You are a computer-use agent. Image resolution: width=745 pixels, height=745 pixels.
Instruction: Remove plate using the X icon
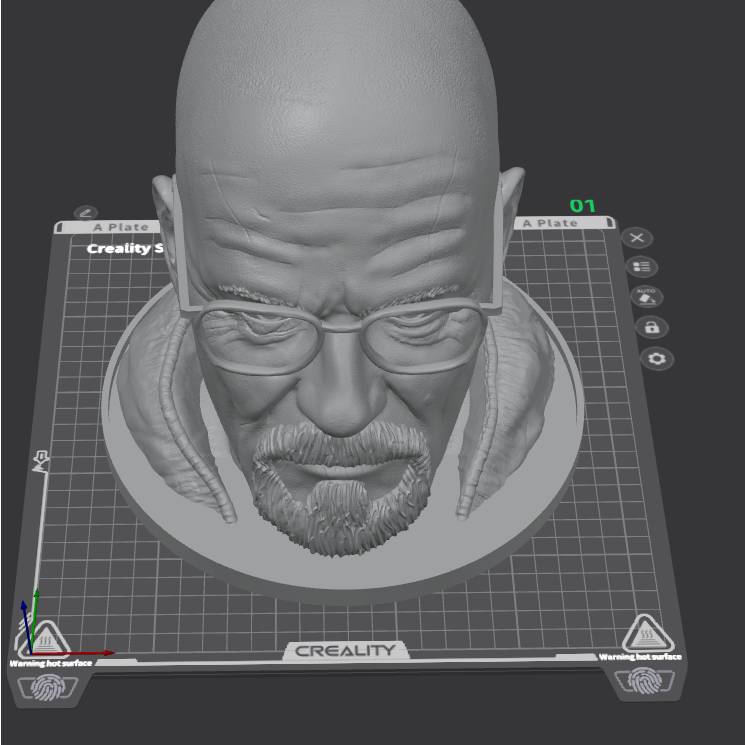pos(637,238)
